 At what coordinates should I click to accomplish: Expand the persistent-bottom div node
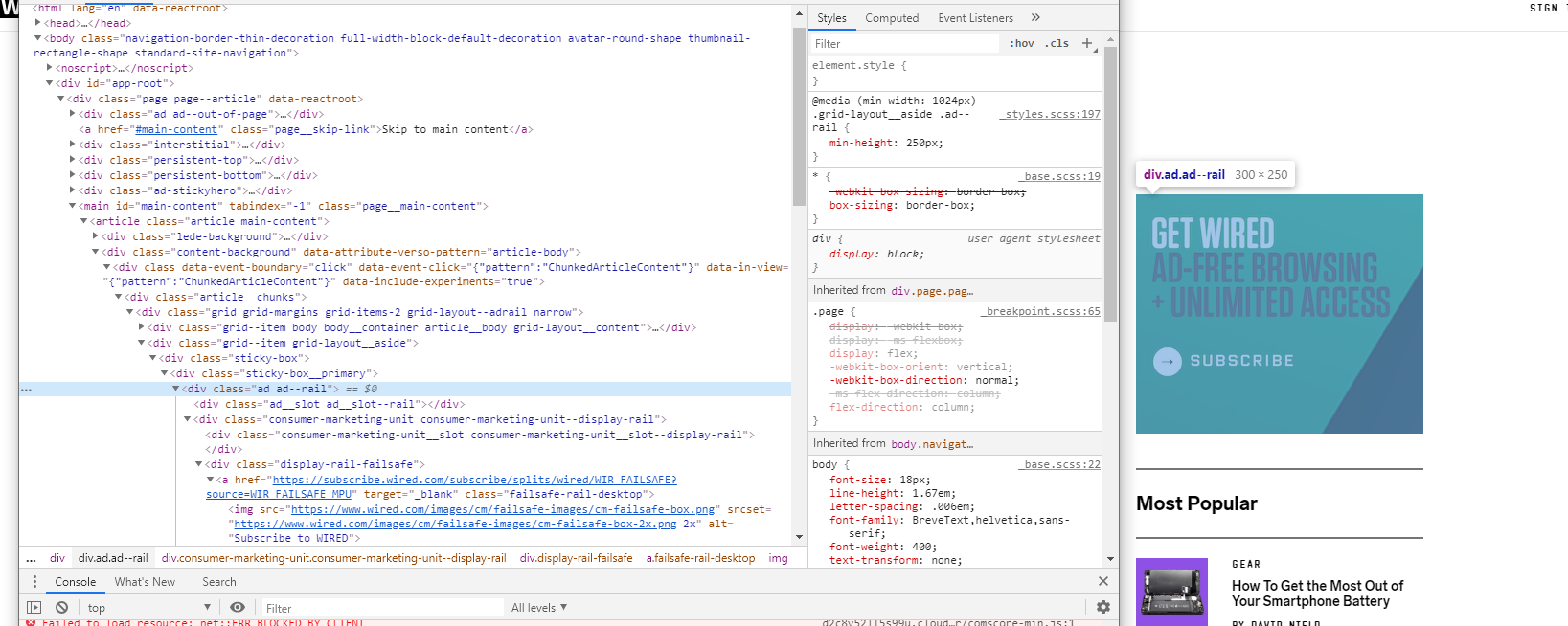coord(73,175)
